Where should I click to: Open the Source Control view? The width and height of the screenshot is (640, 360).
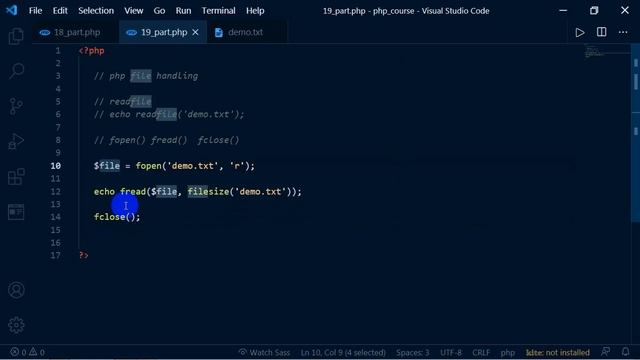pos(16,107)
